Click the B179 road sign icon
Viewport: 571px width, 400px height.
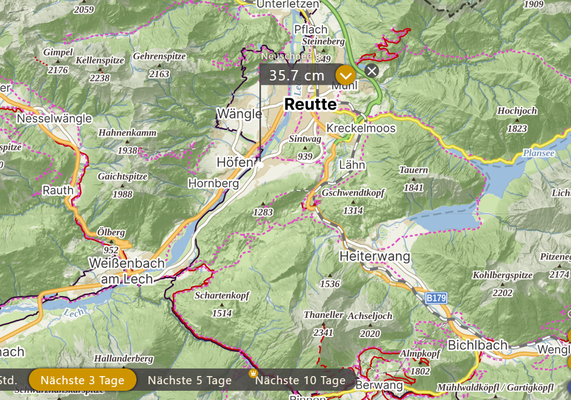[436, 298]
